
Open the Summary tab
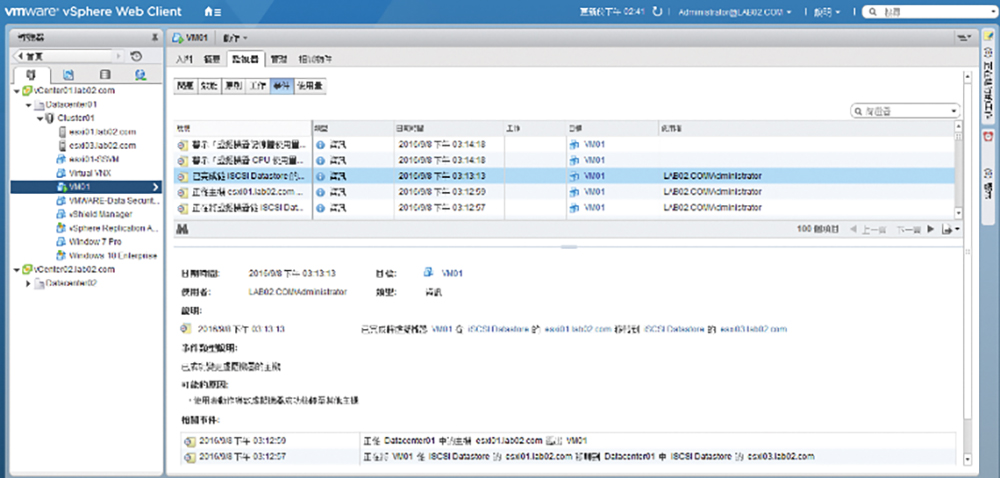pos(212,59)
